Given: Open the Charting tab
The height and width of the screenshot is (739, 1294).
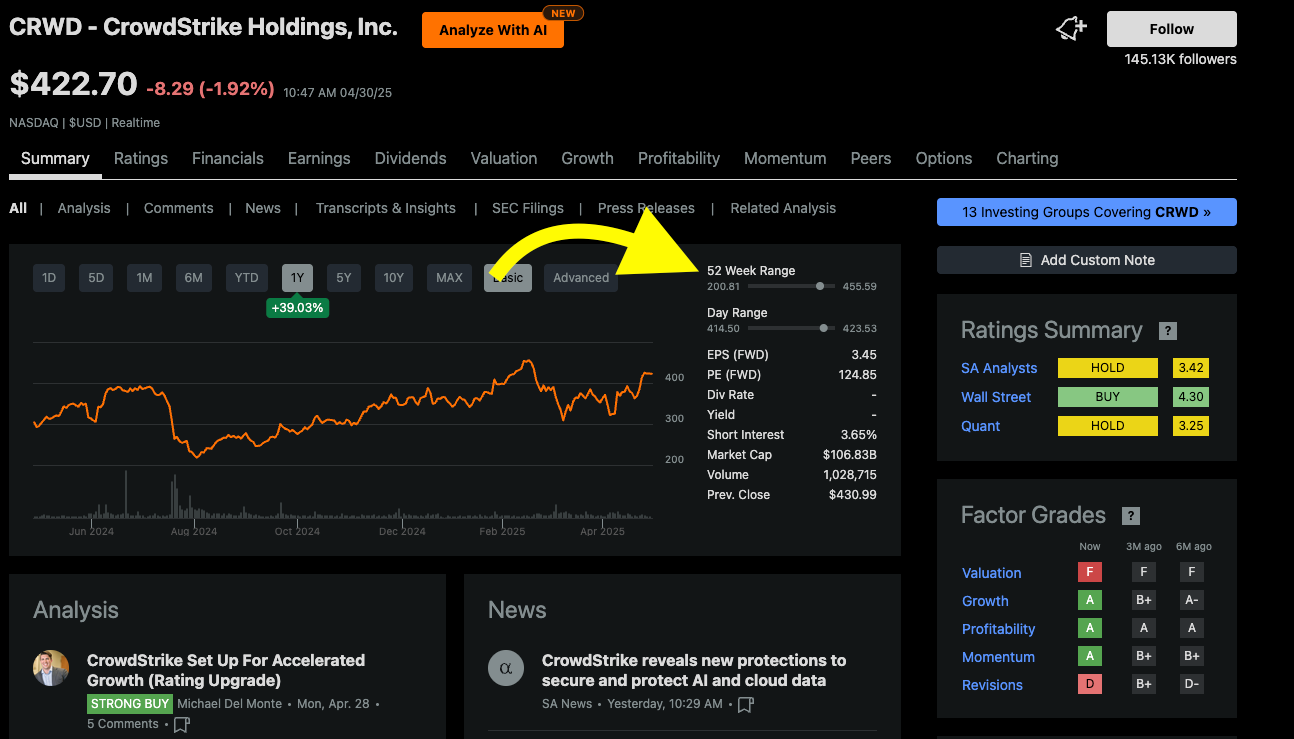Looking at the screenshot, I should [1027, 158].
